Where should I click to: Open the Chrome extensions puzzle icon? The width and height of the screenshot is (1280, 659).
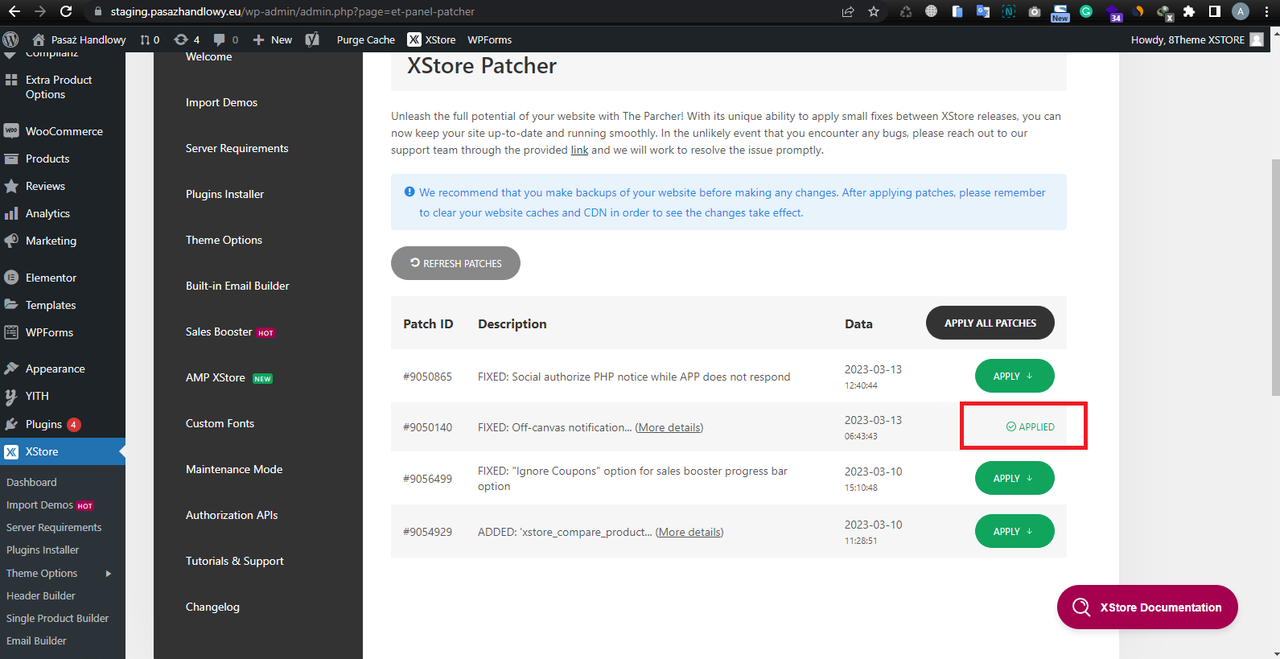(x=1189, y=12)
